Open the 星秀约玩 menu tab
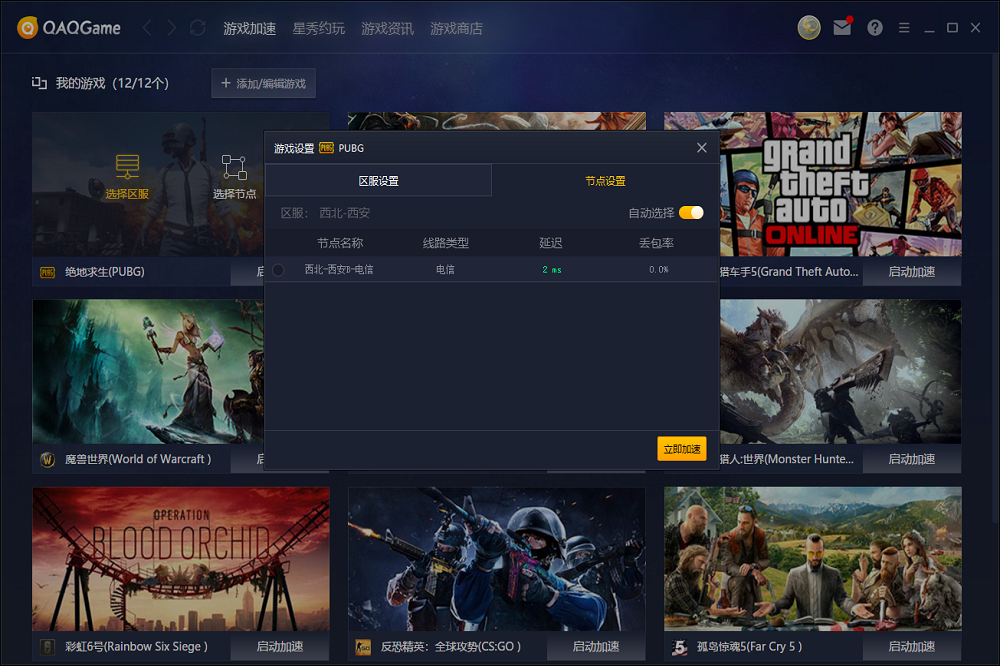 (x=318, y=28)
